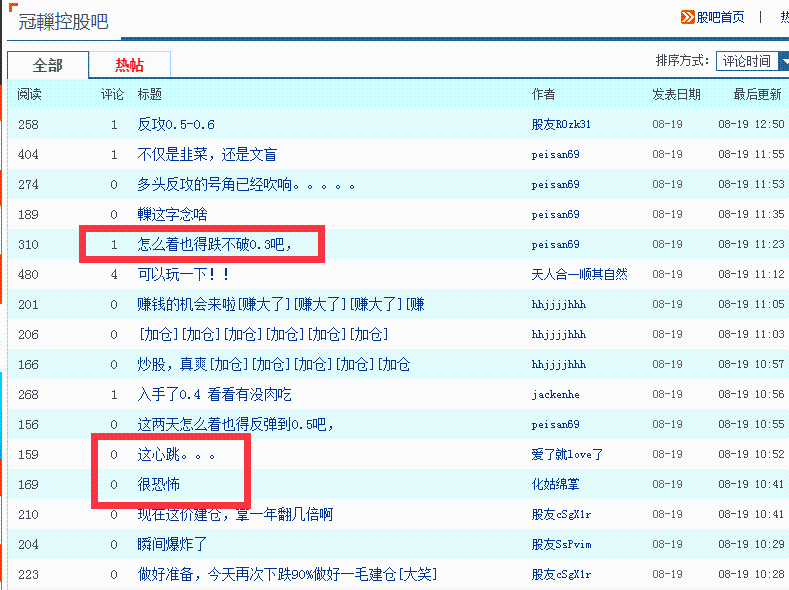Screen dimensions: 789x590
Task: Click the 评论 column header
Action: 112,94
